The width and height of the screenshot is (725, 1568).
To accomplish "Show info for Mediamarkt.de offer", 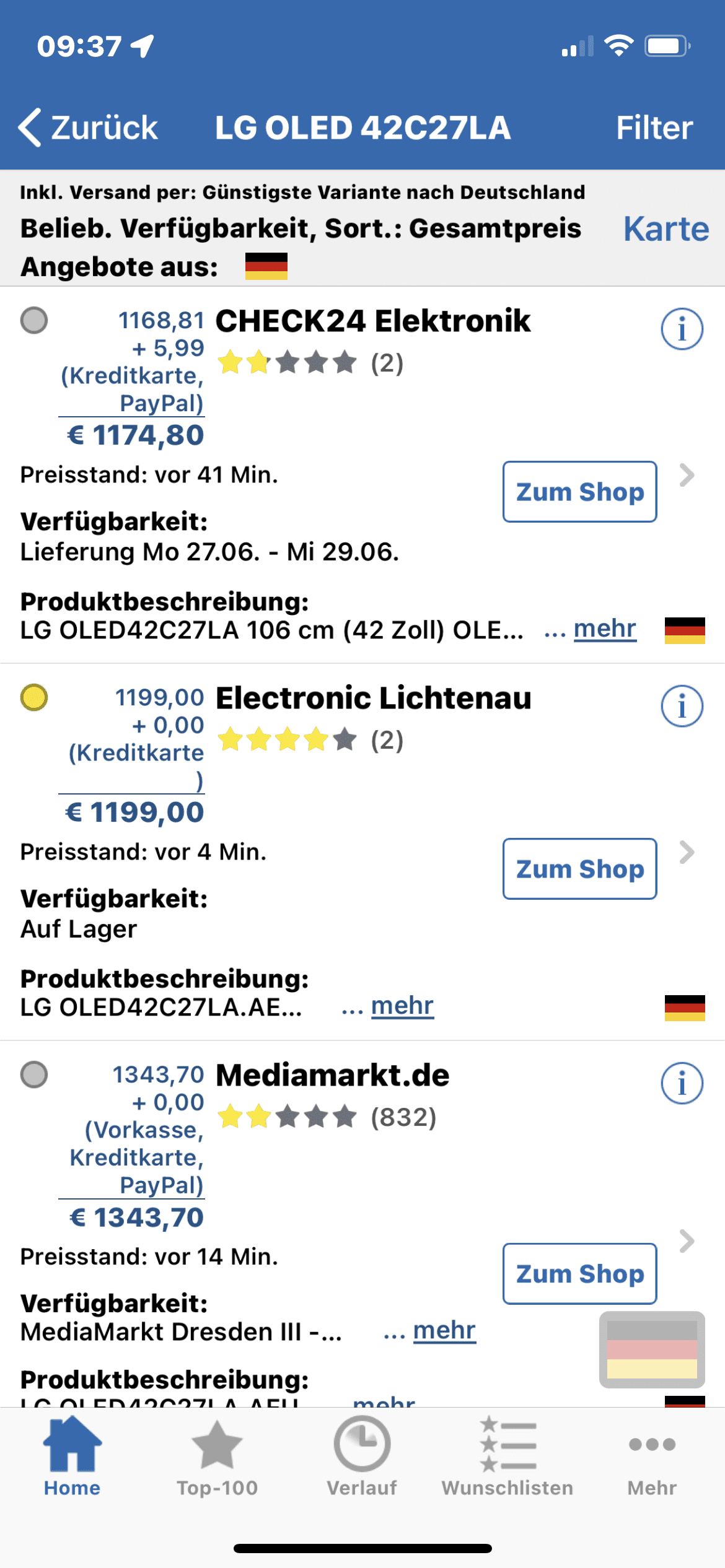I will [682, 1083].
